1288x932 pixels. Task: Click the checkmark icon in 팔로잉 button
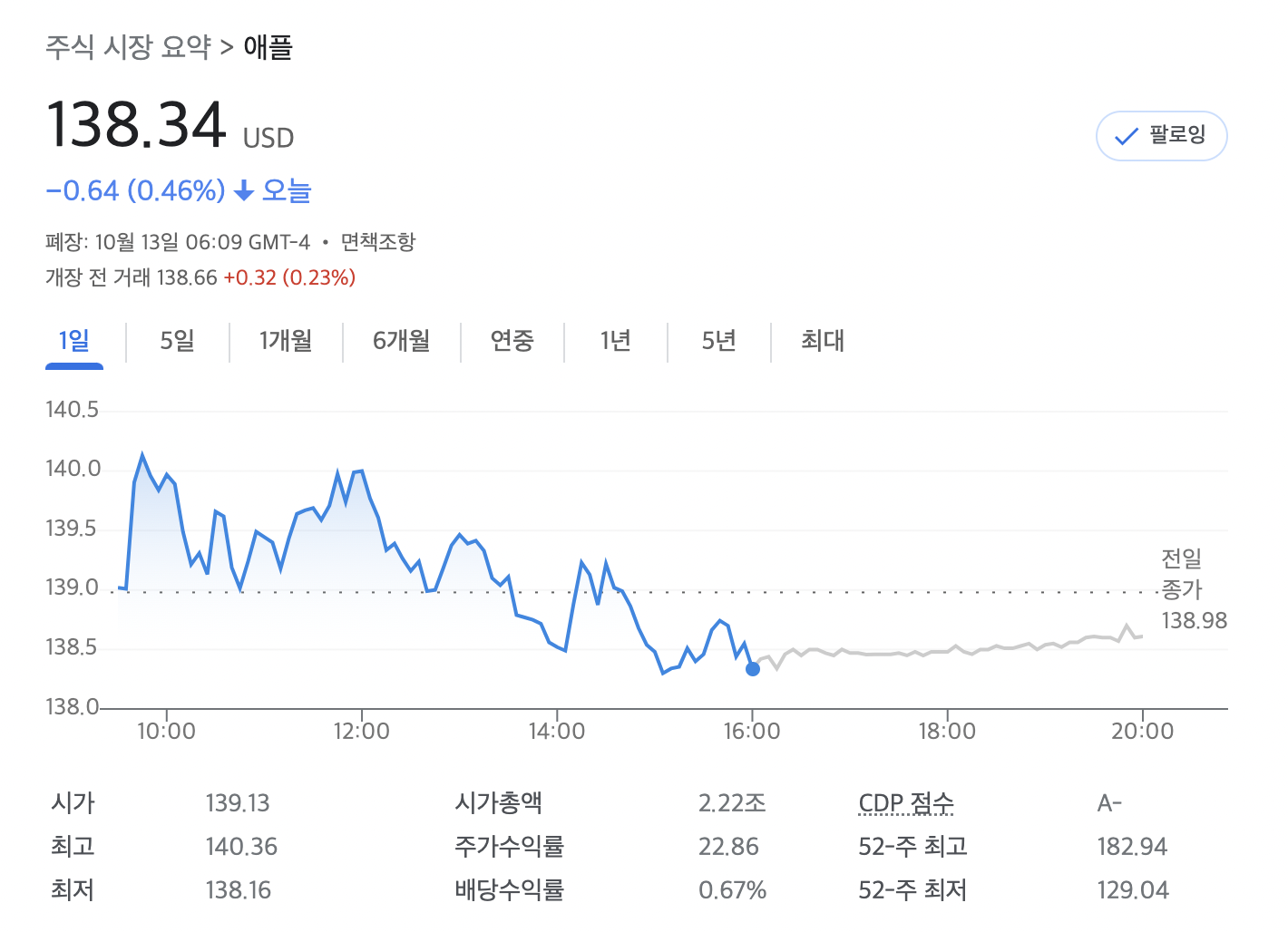[x=1126, y=137]
